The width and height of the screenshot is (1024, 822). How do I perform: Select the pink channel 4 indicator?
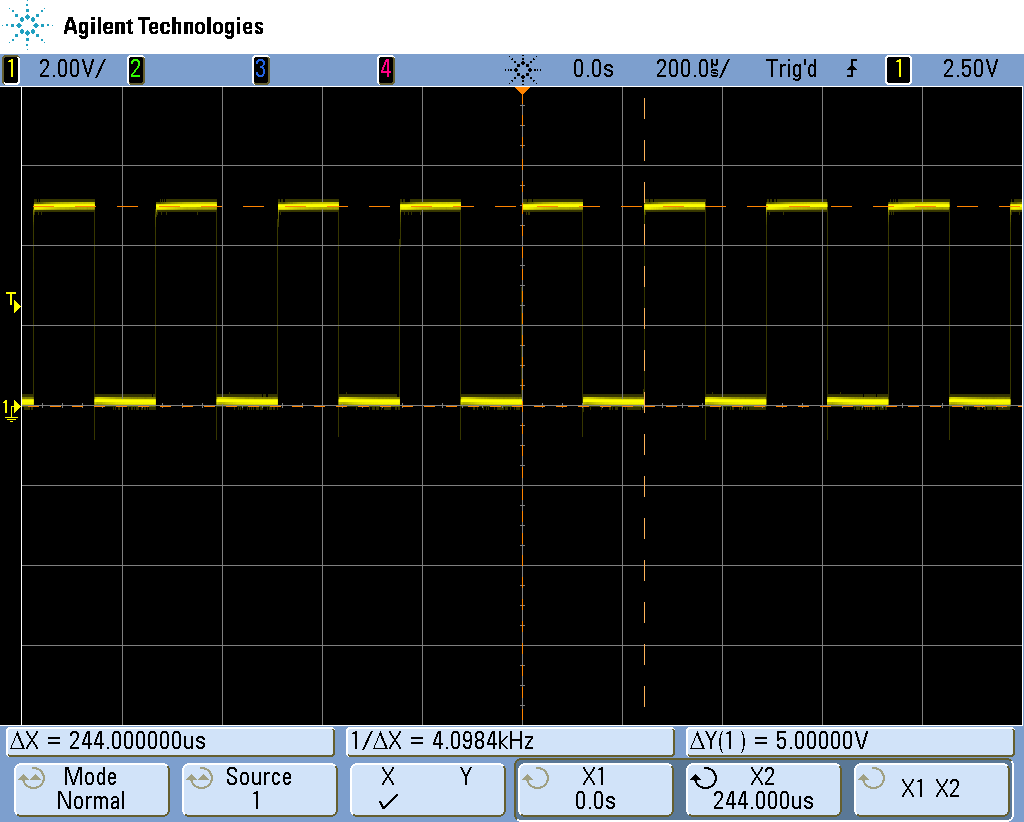coord(385,69)
